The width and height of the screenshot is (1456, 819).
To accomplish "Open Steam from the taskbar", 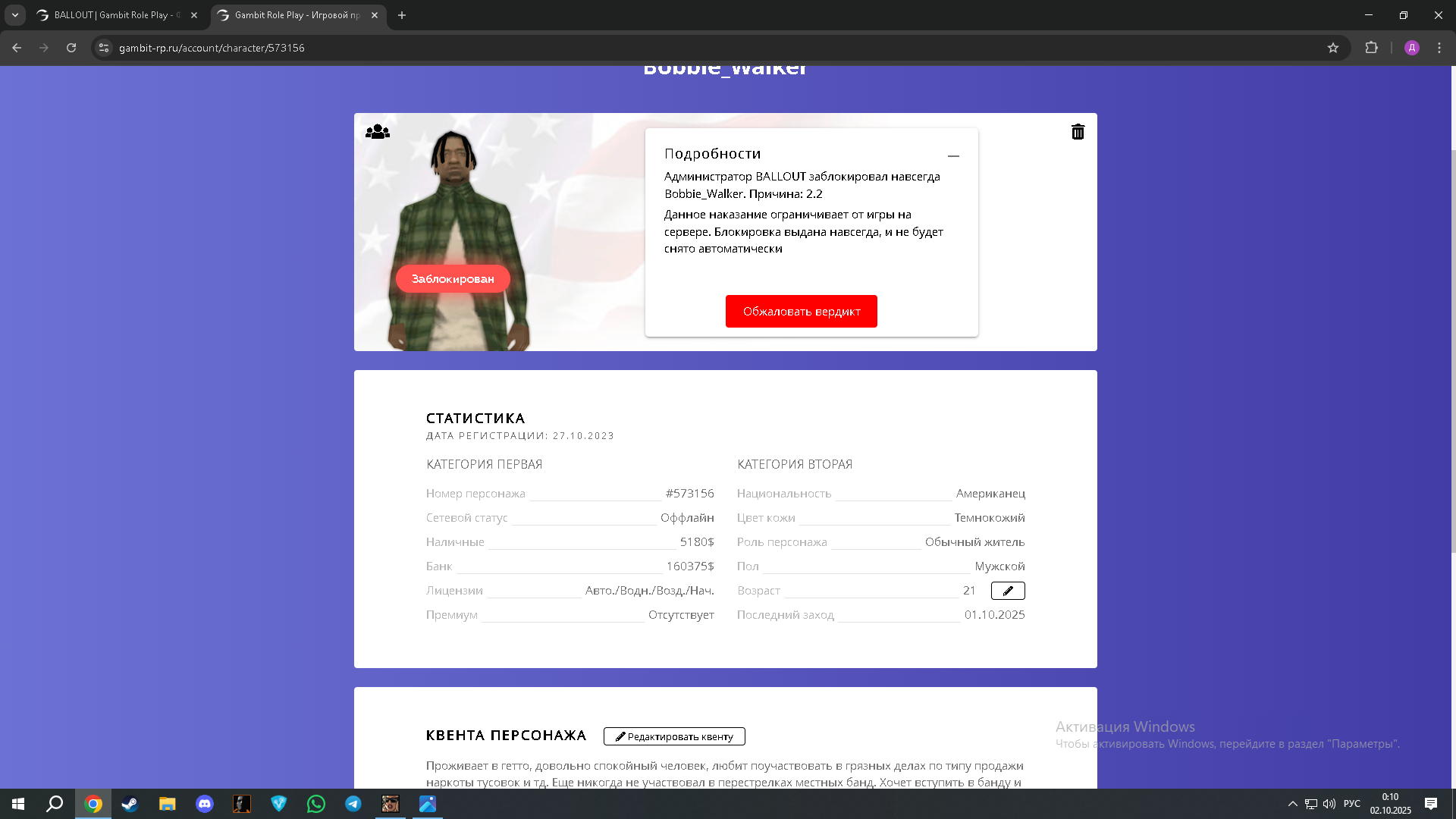I will 130,804.
